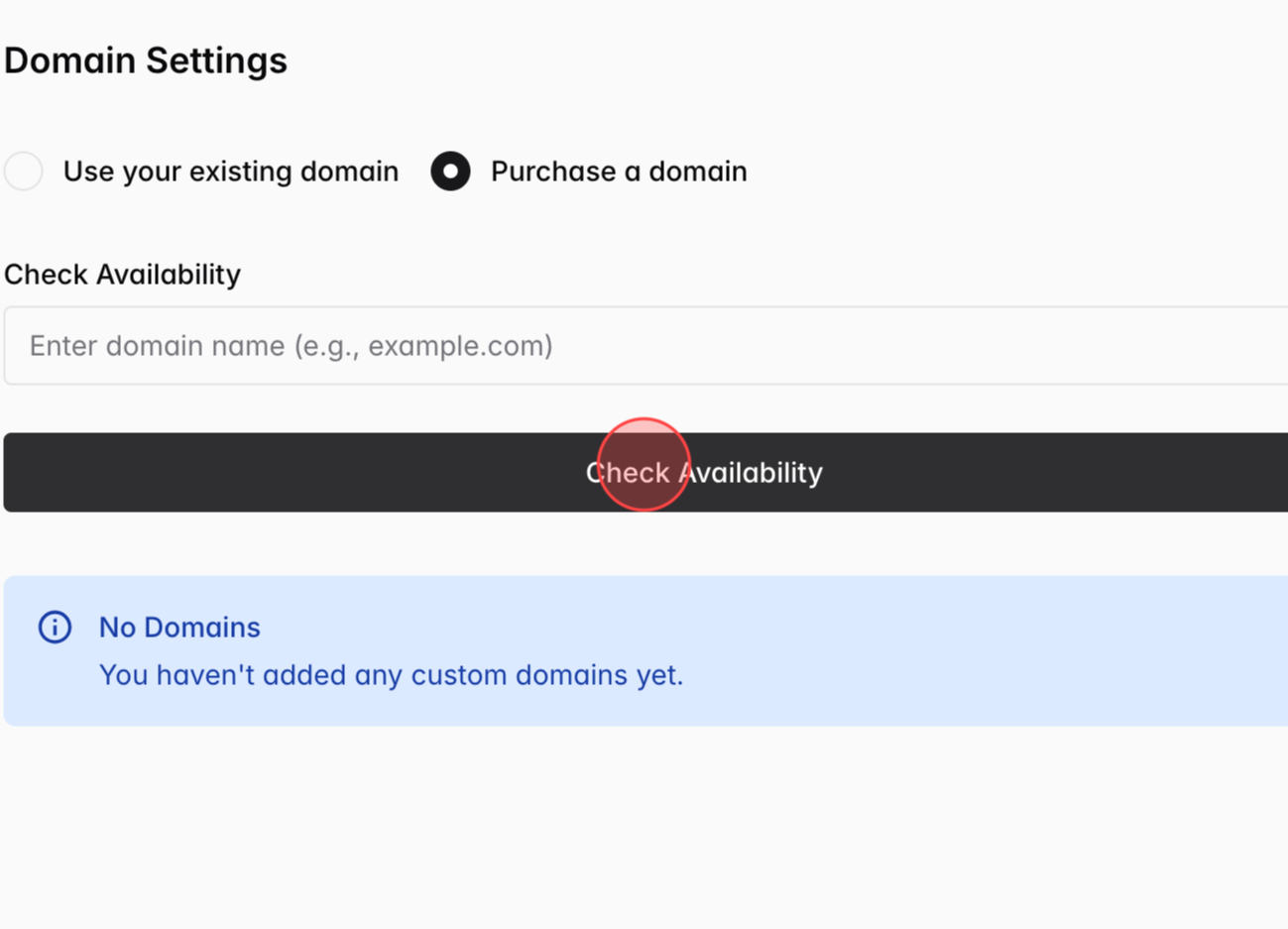Focus the domain name input field

pyautogui.click(x=644, y=346)
